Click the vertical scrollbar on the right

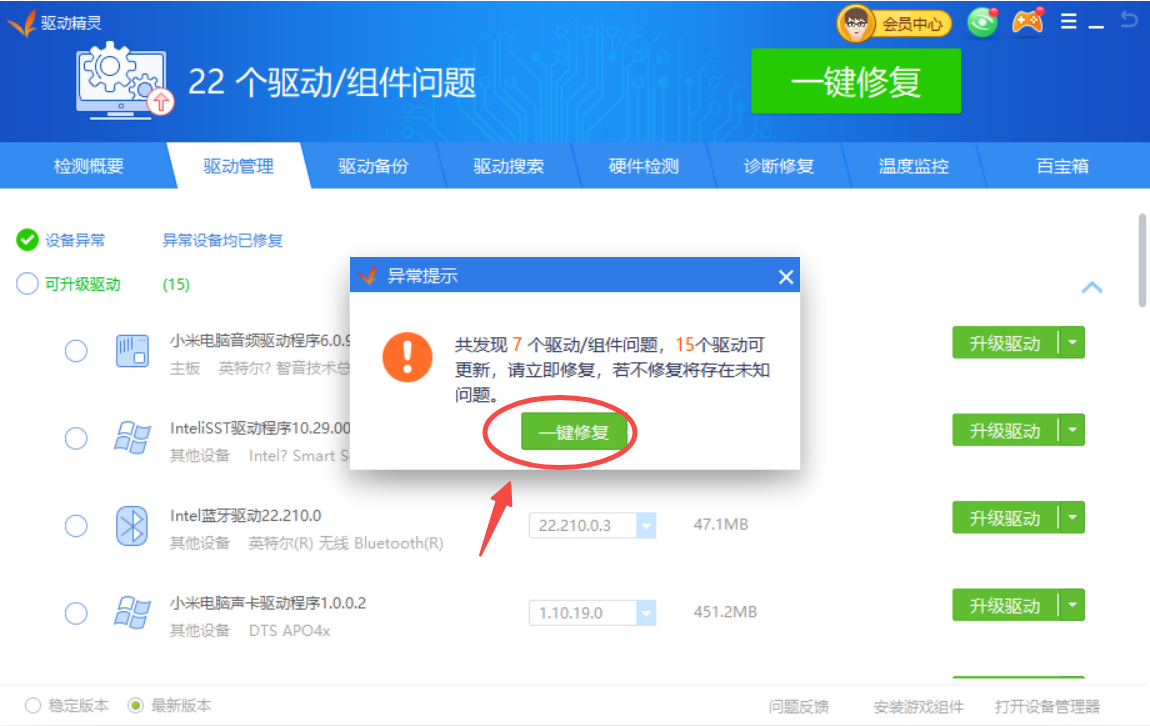coord(1142,260)
